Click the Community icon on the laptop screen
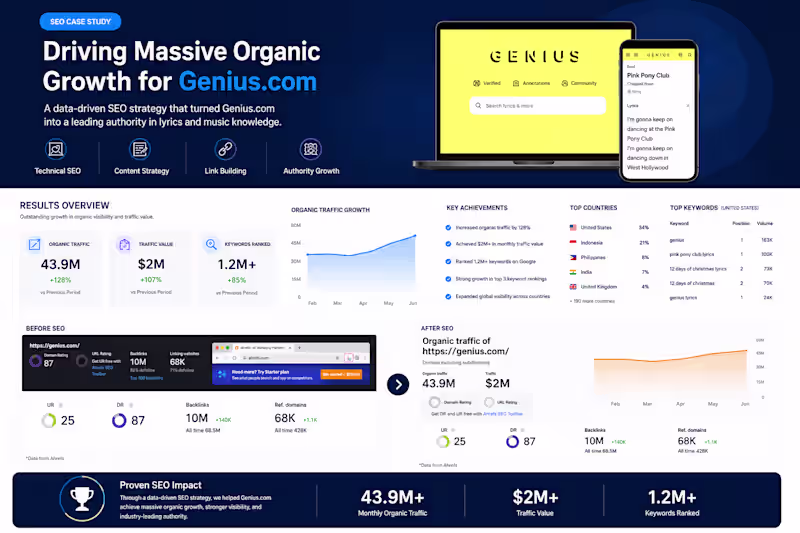The image size is (800, 533). (x=565, y=83)
